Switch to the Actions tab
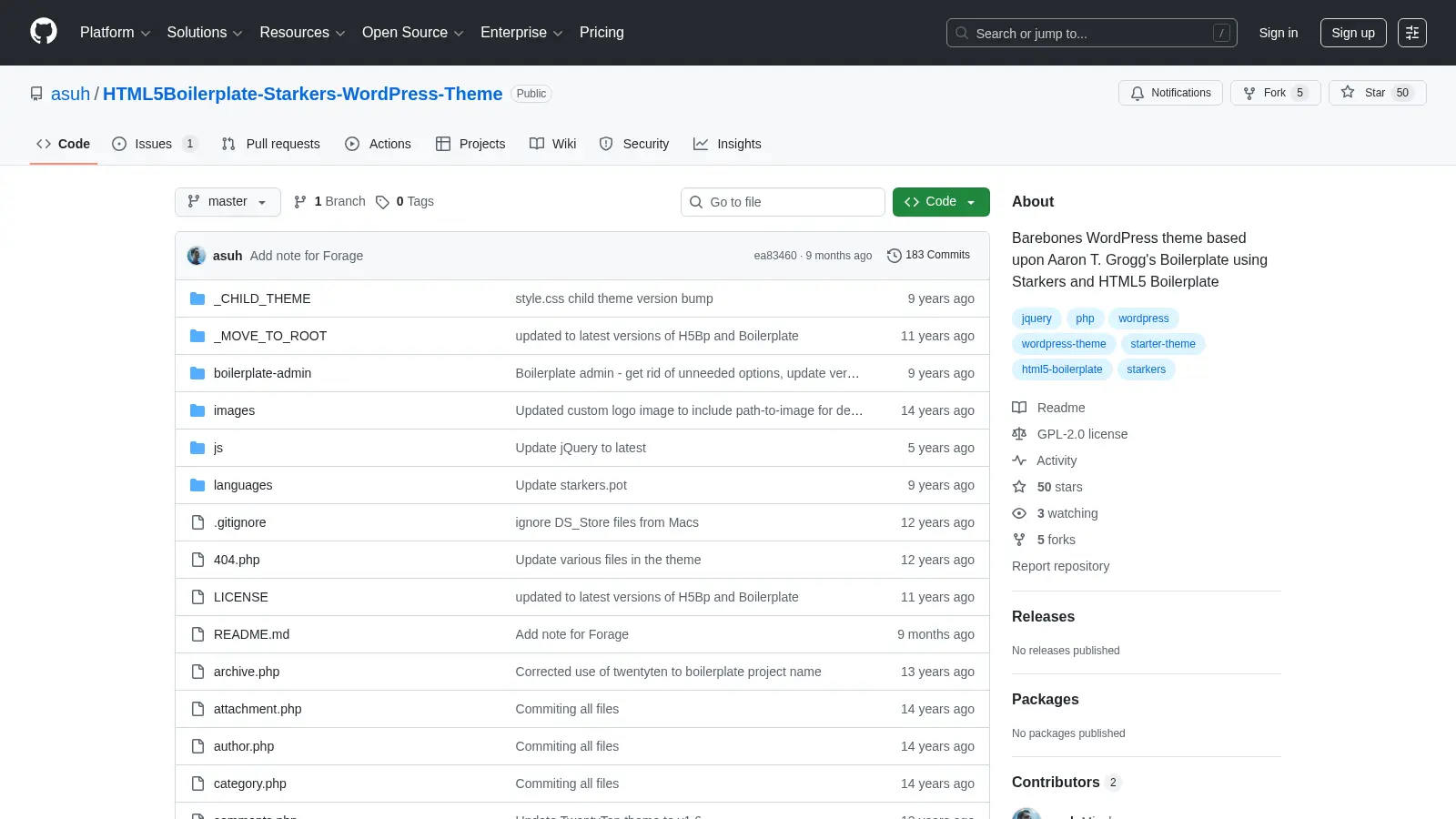 pos(379,144)
